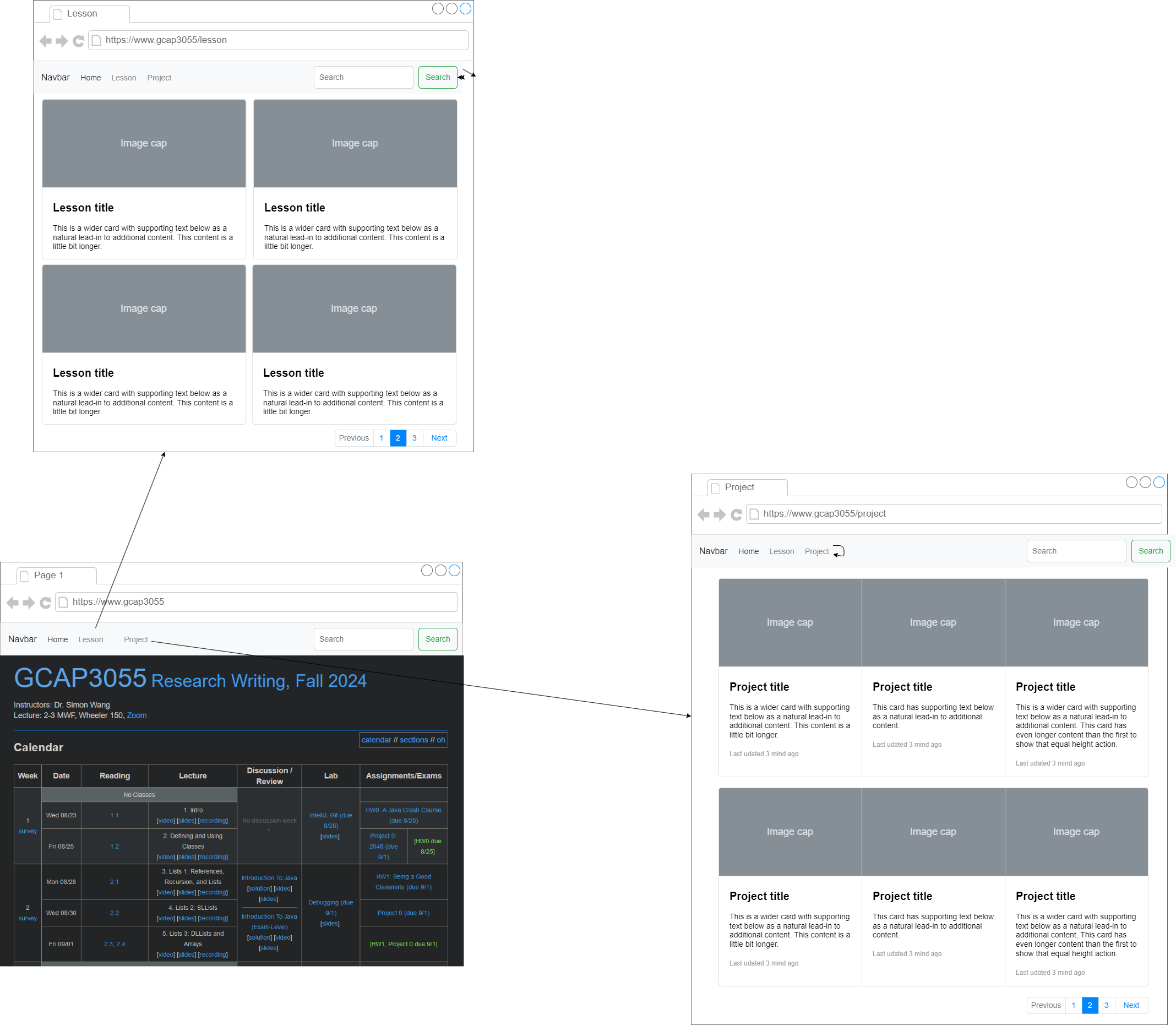Open Home link in Project window navbar
This screenshot has width=1176, height=1025.
point(748,551)
